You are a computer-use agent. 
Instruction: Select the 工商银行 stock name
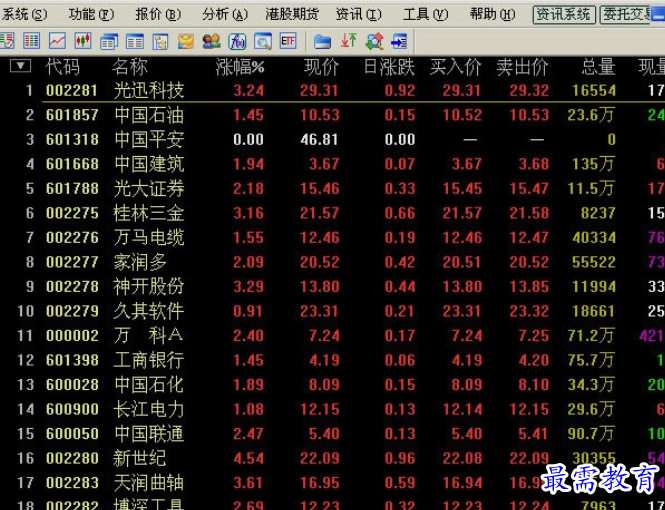149,360
